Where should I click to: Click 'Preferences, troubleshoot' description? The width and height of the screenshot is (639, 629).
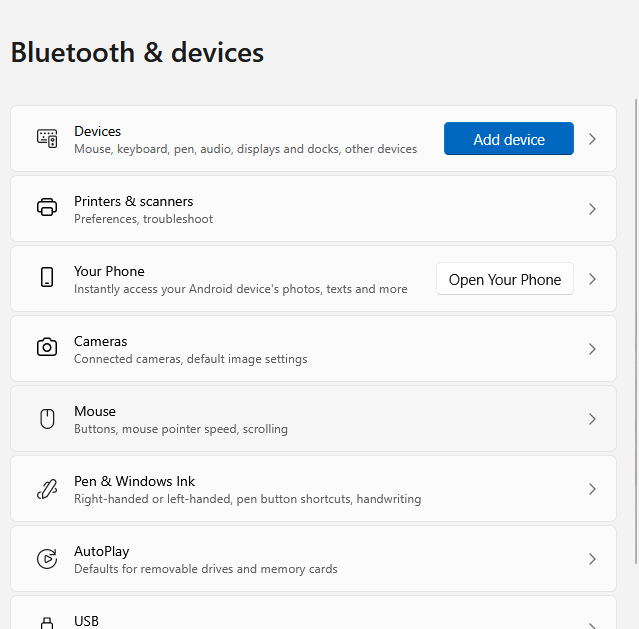click(x=143, y=219)
